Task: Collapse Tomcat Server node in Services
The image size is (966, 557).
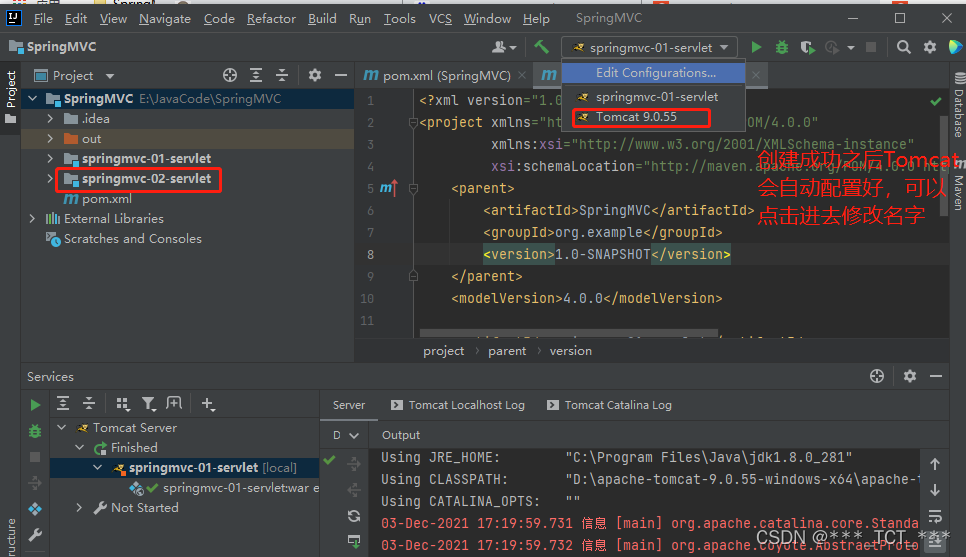Action: click(x=62, y=427)
